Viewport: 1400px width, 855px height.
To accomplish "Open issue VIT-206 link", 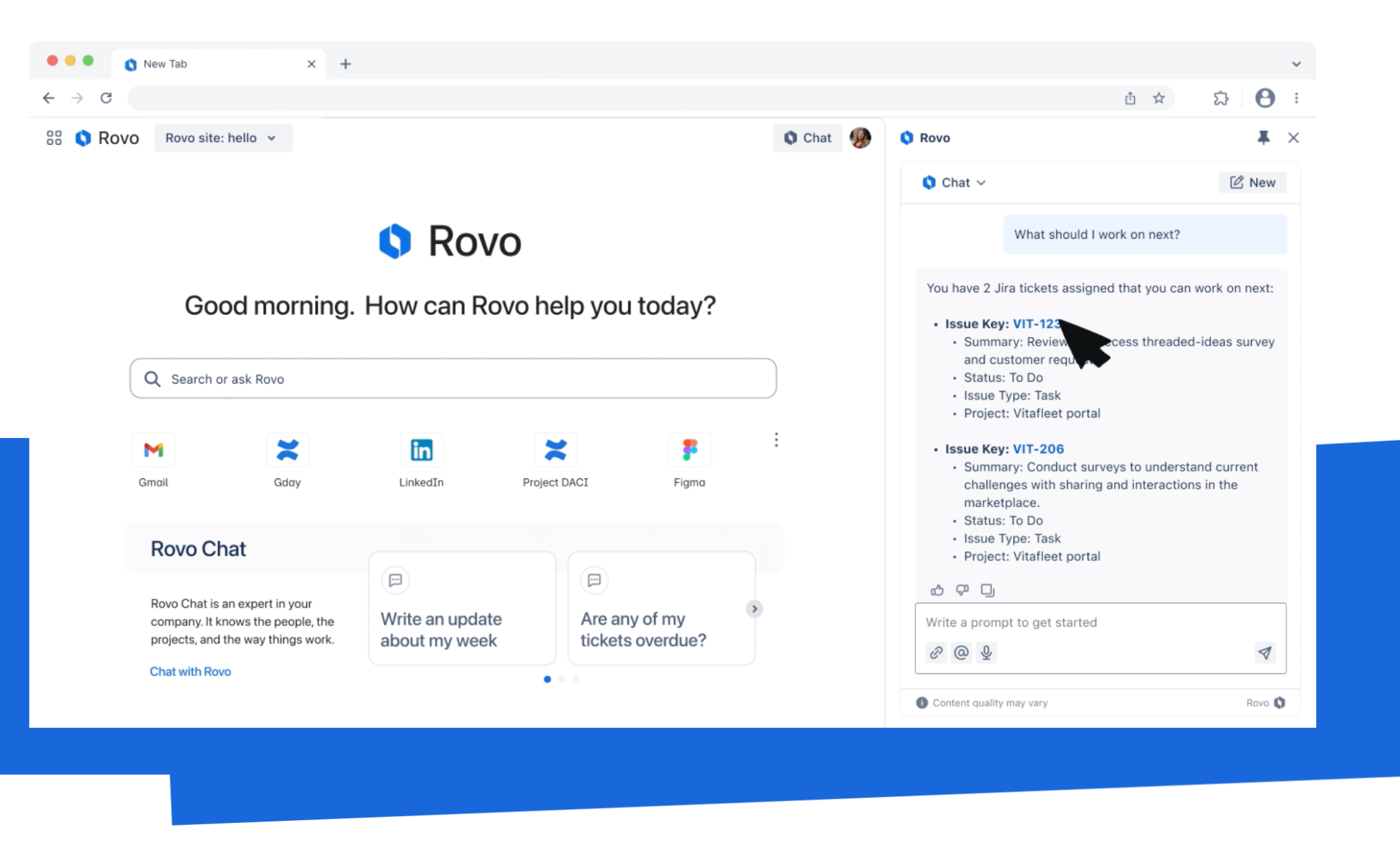I will (1038, 449).
